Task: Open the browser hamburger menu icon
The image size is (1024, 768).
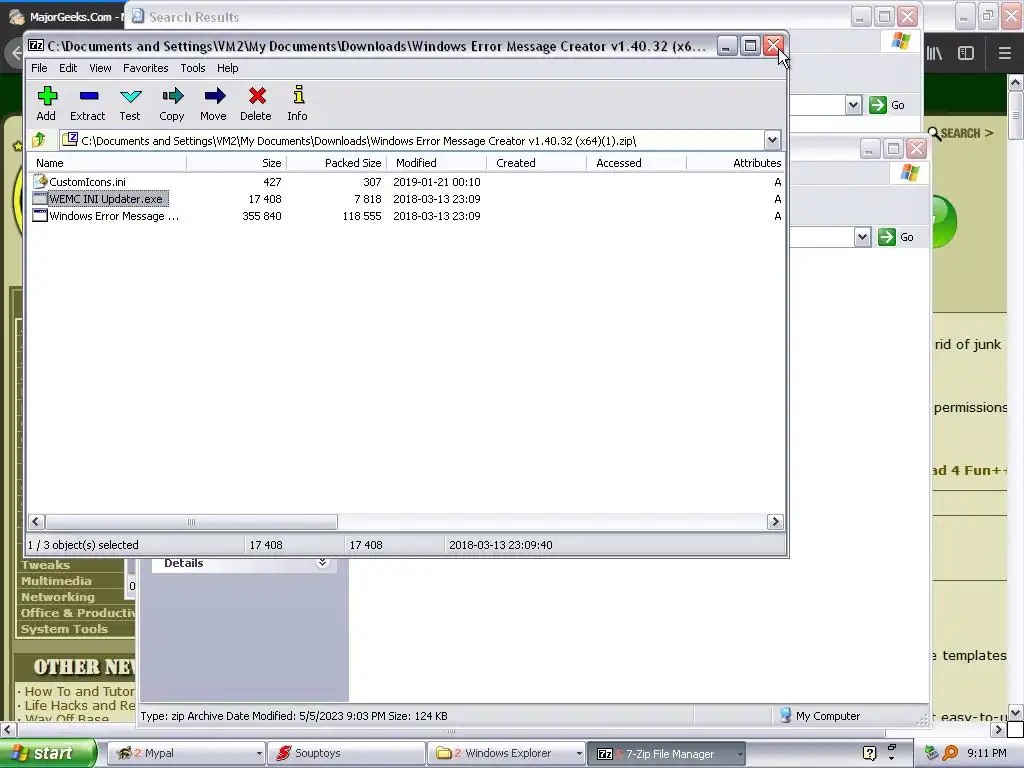Action: 1004,54
